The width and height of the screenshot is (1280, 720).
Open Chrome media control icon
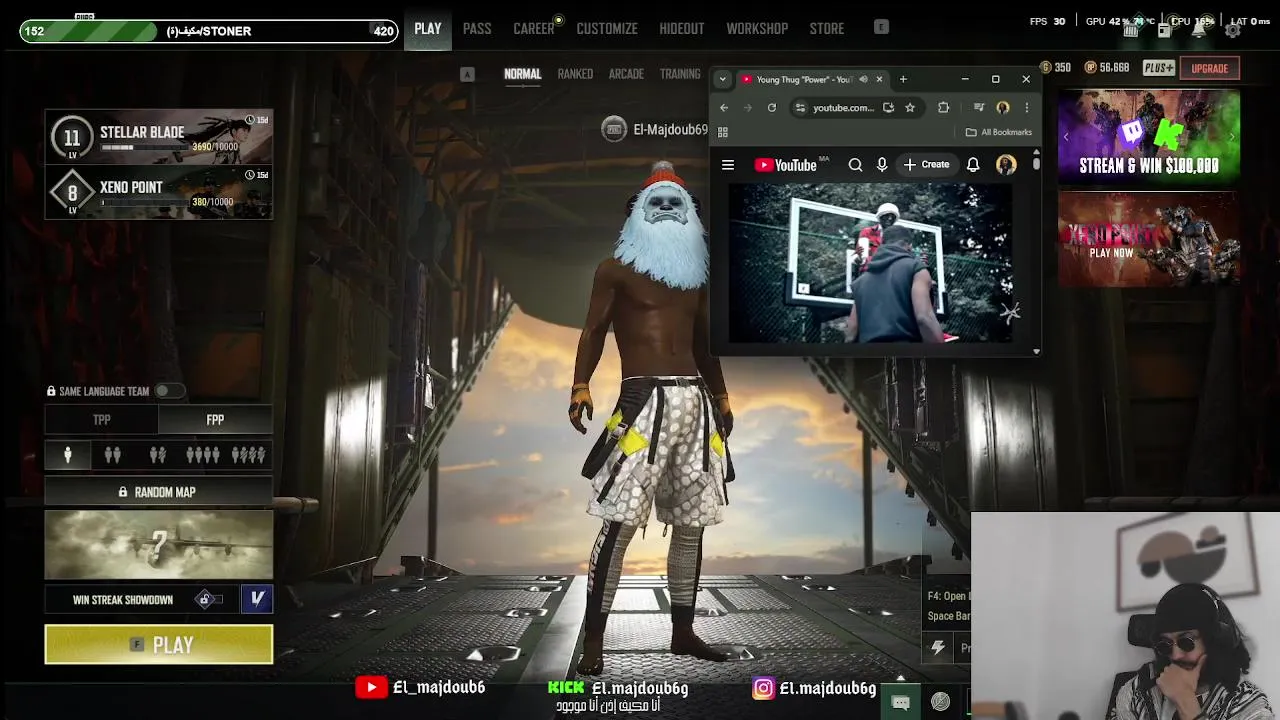click(x=979, y=108)
